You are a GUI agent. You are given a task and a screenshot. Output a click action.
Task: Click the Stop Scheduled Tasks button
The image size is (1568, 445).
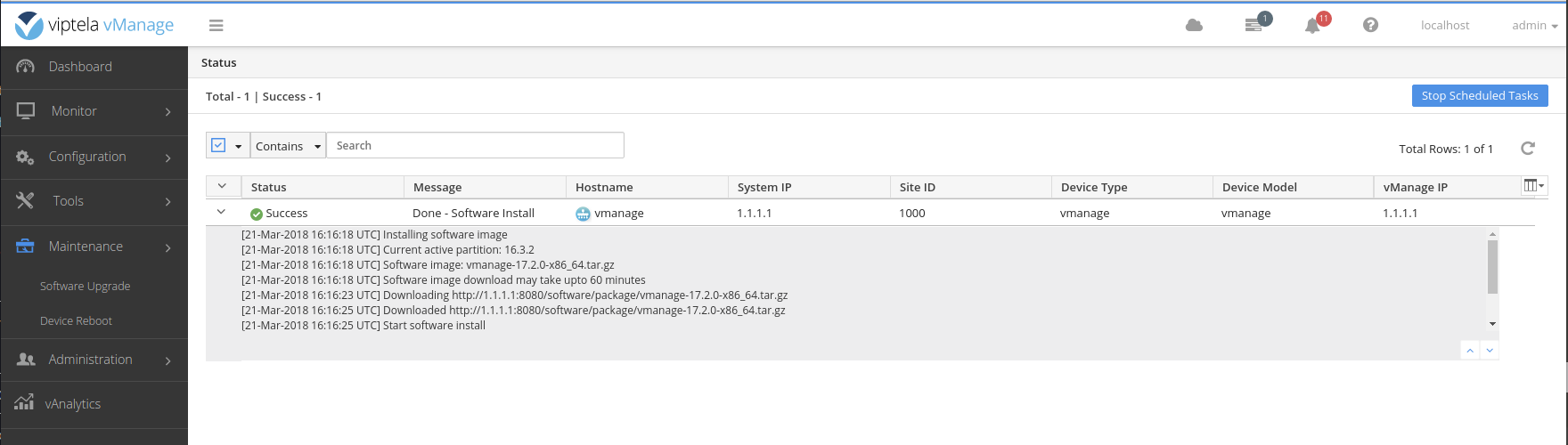[x=1479, y=96]
